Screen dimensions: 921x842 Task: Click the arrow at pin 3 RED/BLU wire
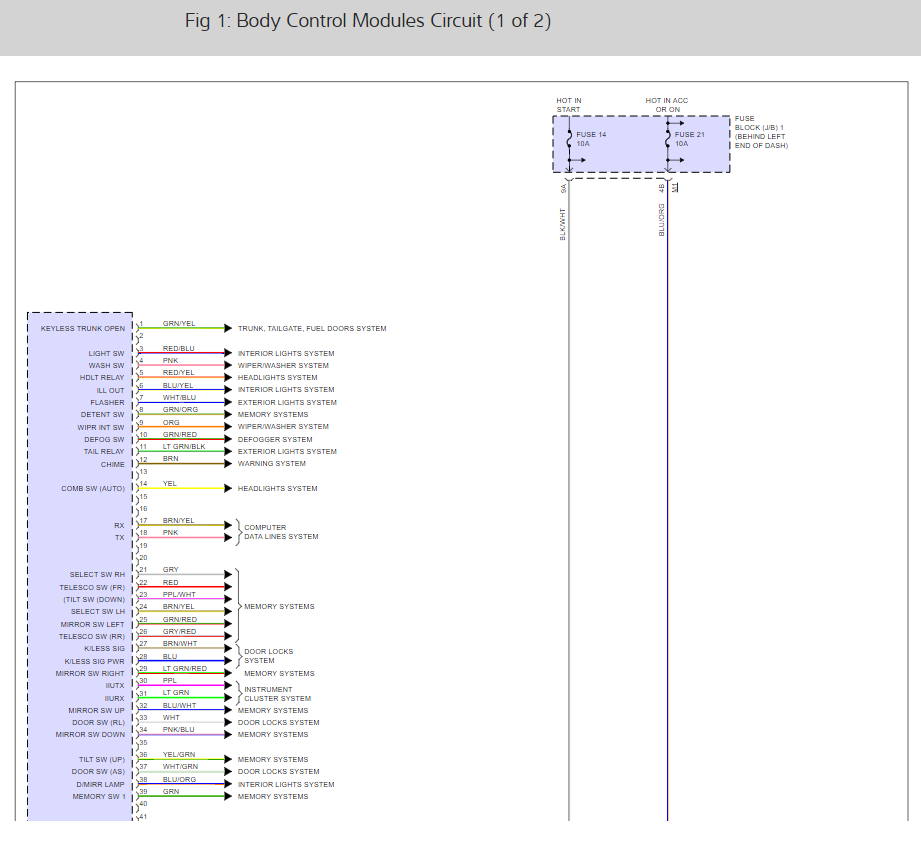(x=228, y=353)
